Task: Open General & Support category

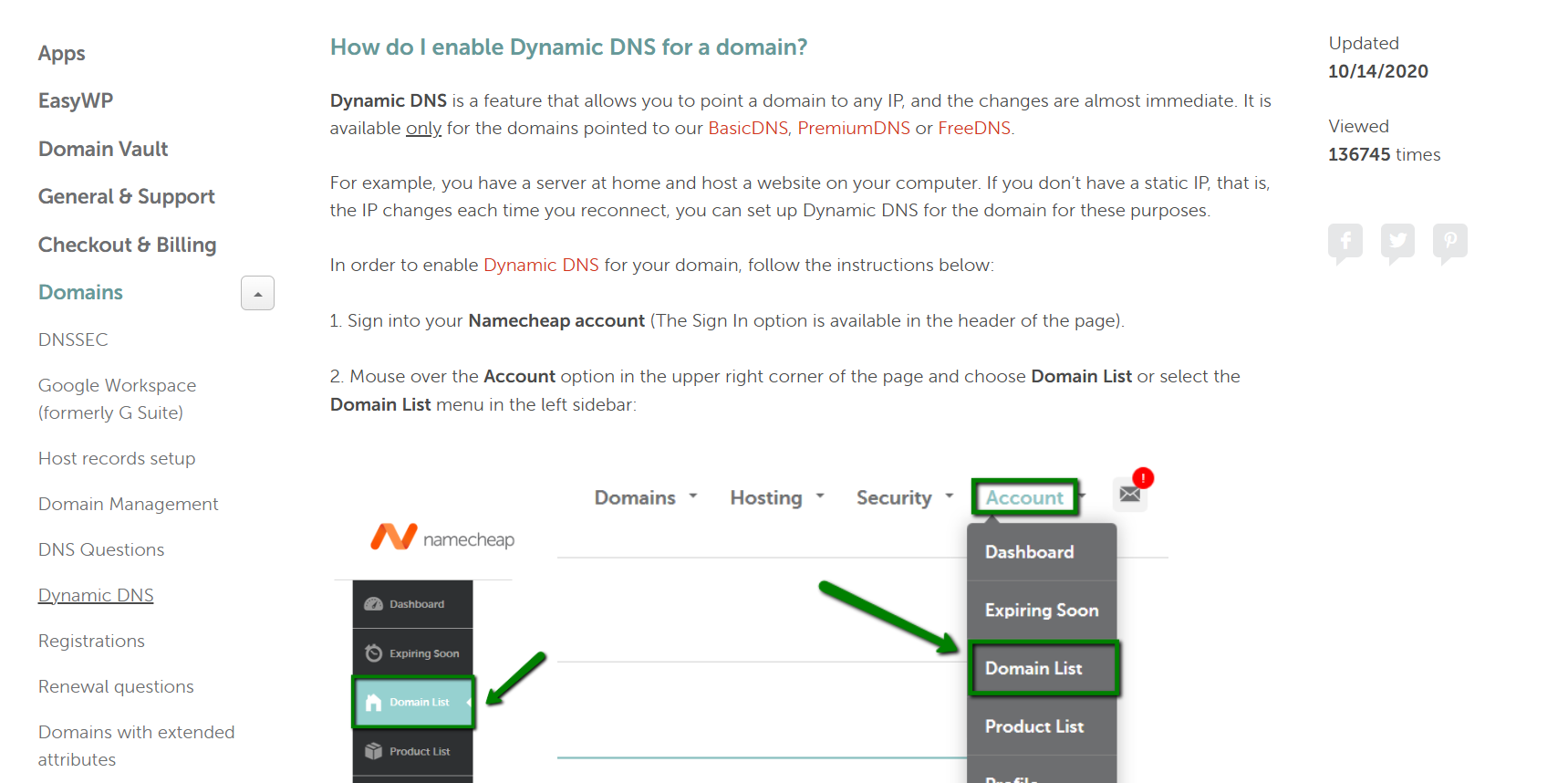Action: (x=127, y=196)
